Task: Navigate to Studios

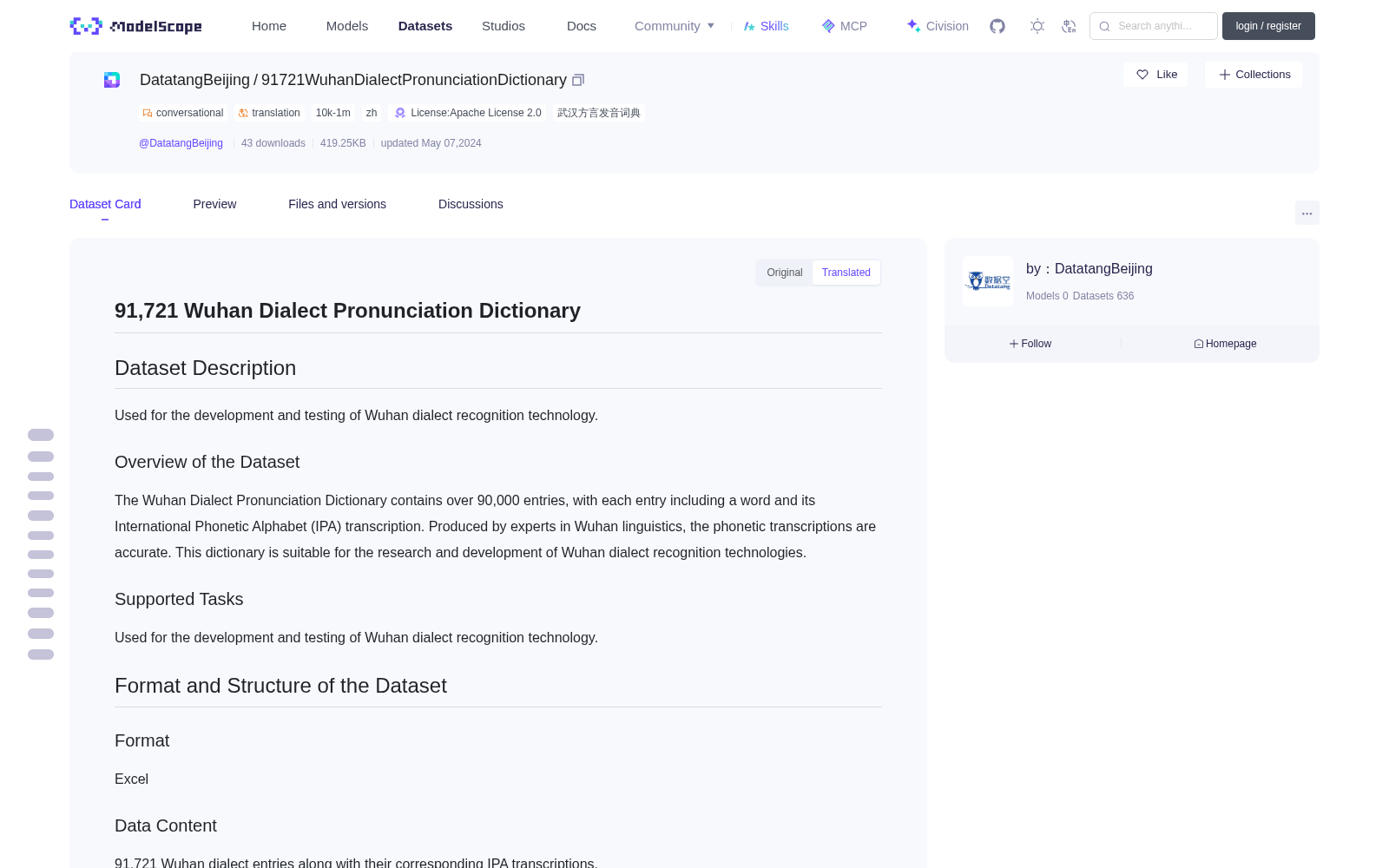Action: (x=504, y=26)
